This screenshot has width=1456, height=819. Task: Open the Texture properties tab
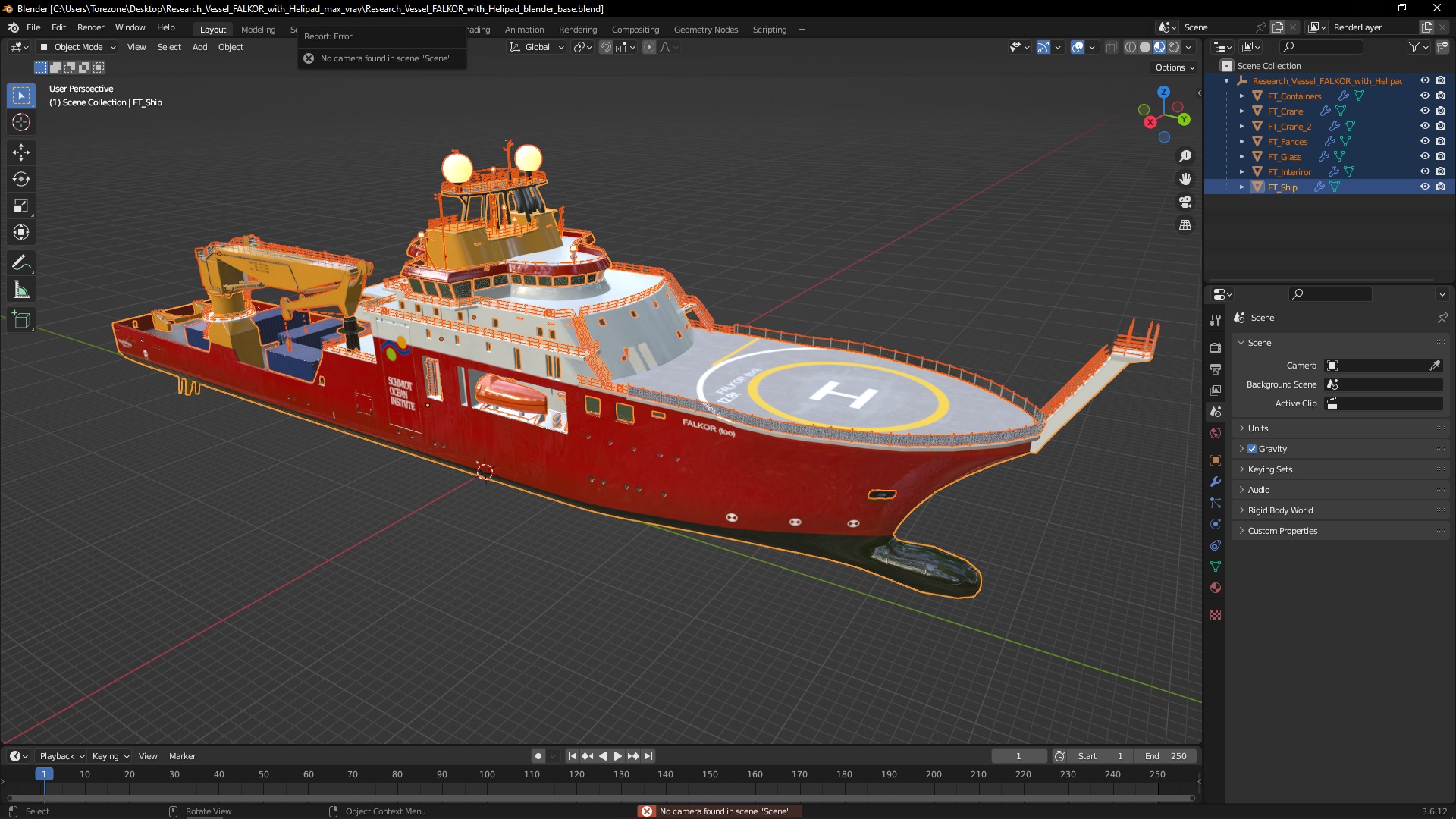[1216, 615]
